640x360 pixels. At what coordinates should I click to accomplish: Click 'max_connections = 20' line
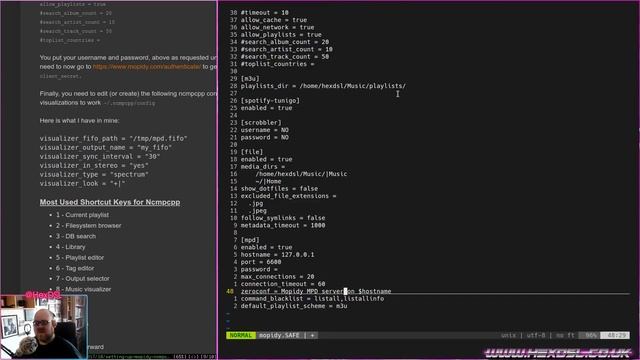278,277
